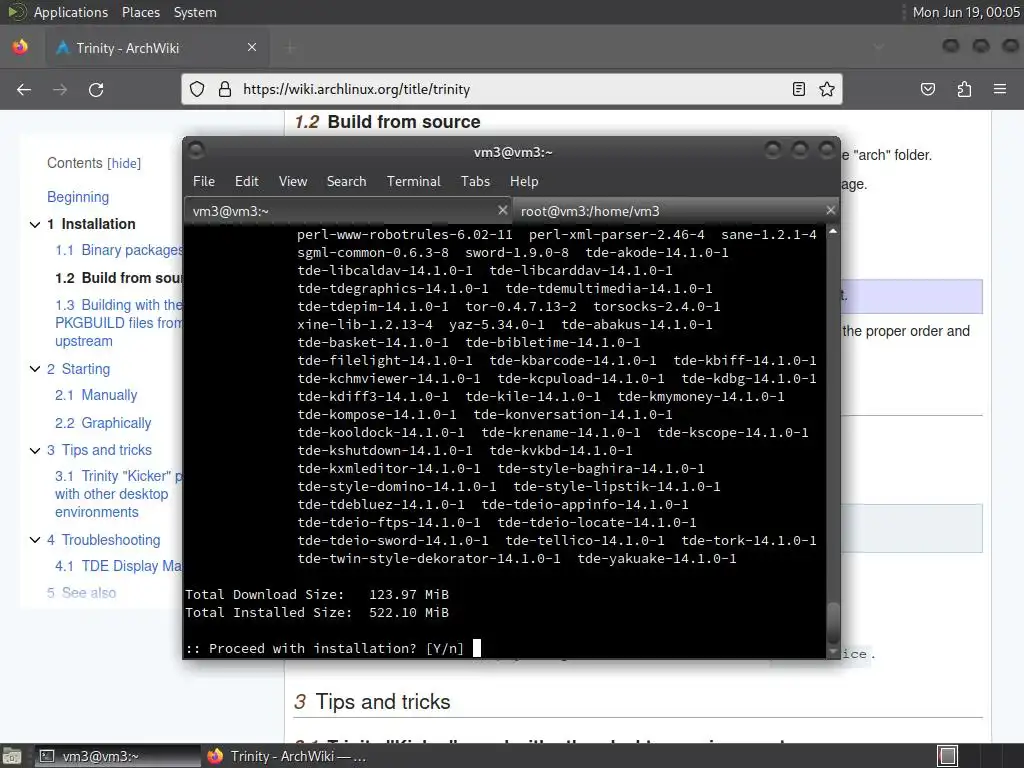Collapse the 3 Tips and tricks section

tap(35, 451)
